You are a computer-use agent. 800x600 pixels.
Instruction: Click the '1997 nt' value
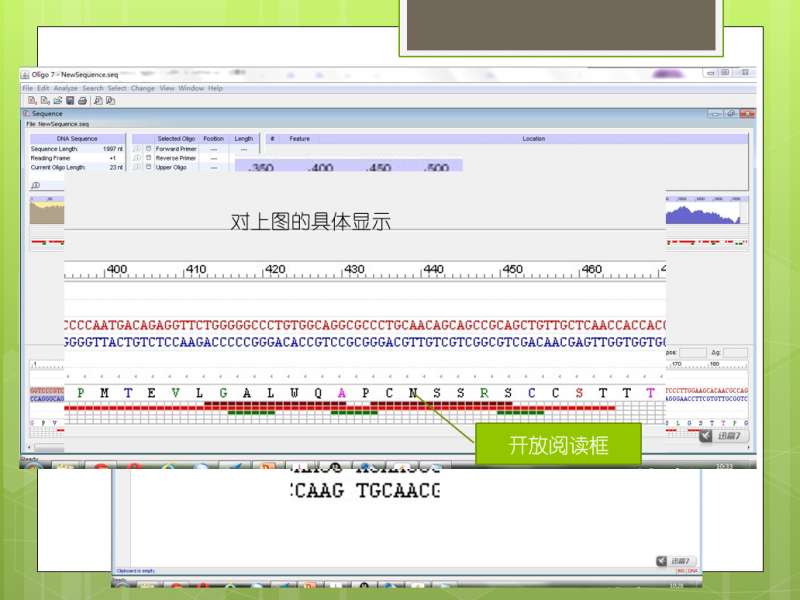click(113, 149)
